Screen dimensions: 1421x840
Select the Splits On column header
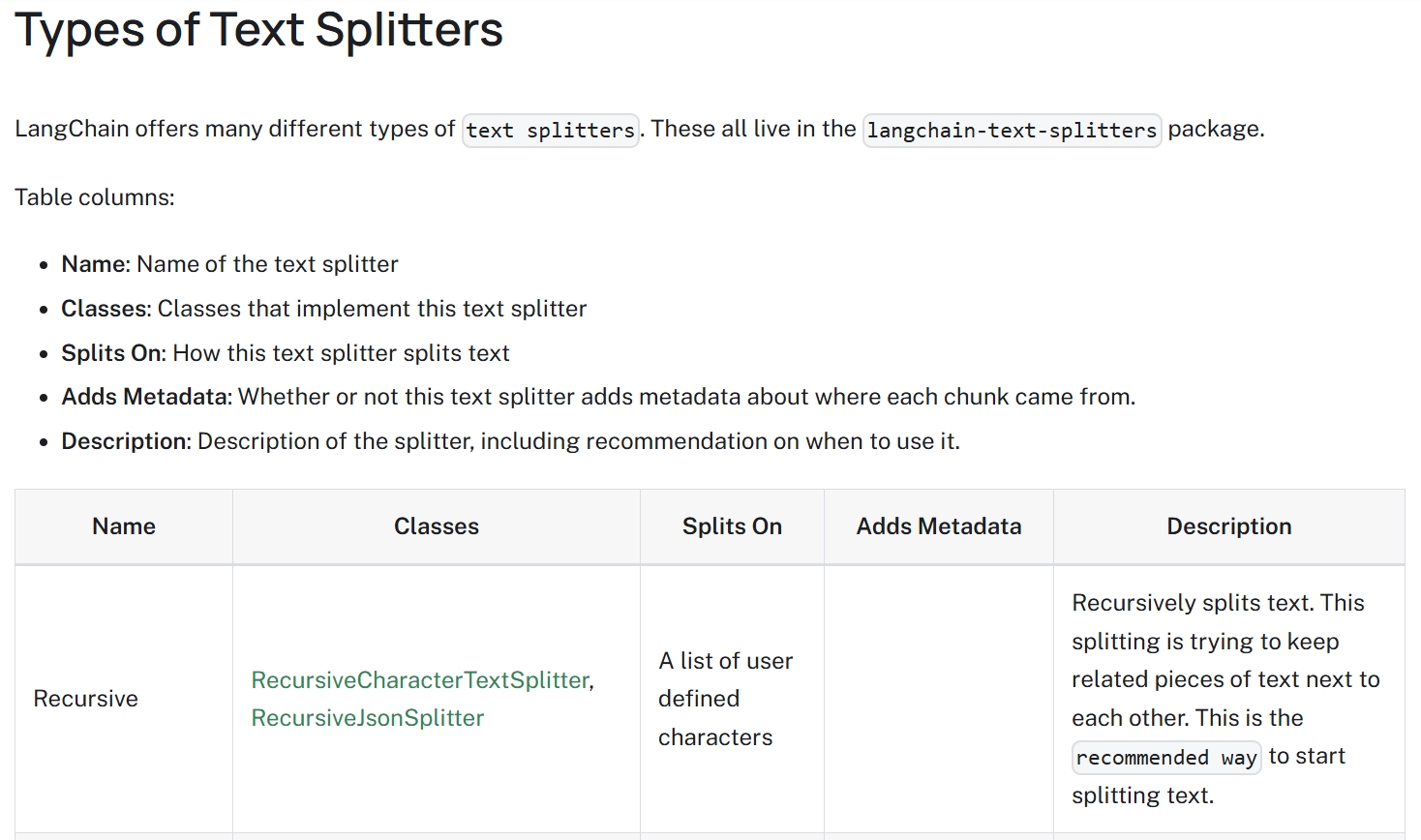click(732, 526)
